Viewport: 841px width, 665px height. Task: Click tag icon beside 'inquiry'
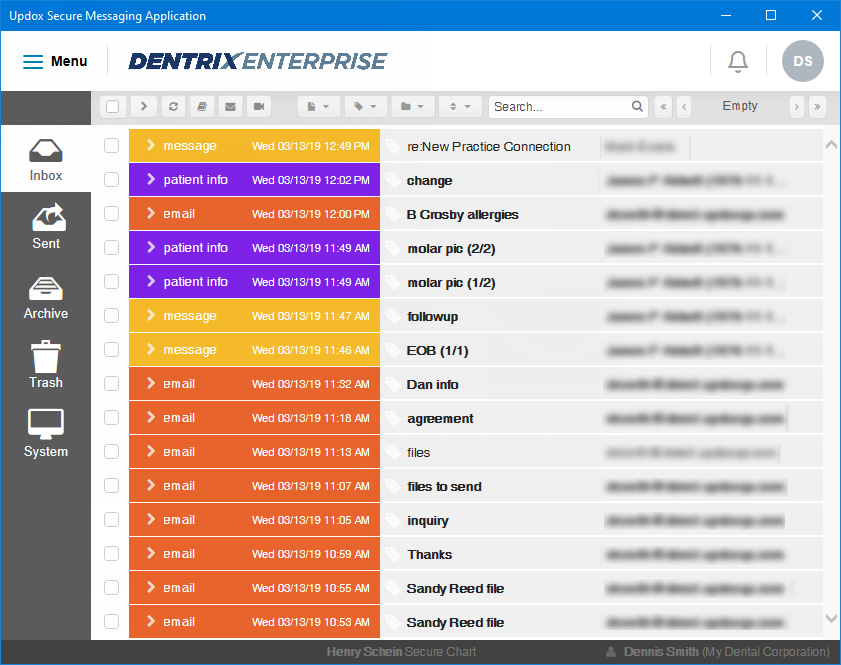(x=393, y=520)
